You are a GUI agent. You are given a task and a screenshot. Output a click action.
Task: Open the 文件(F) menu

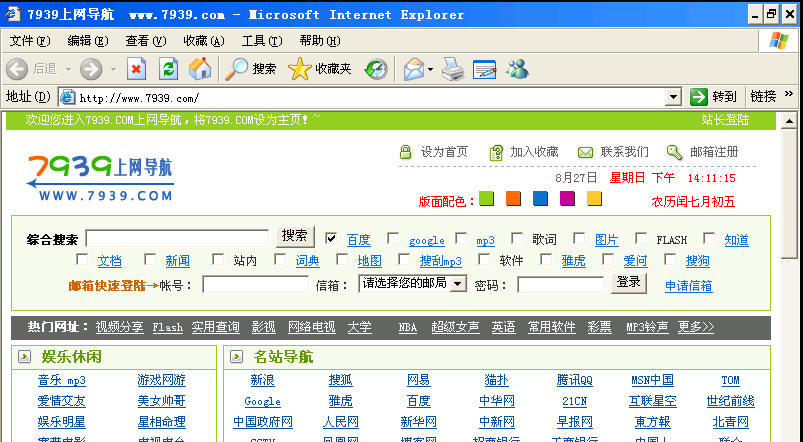coord(30,41)
